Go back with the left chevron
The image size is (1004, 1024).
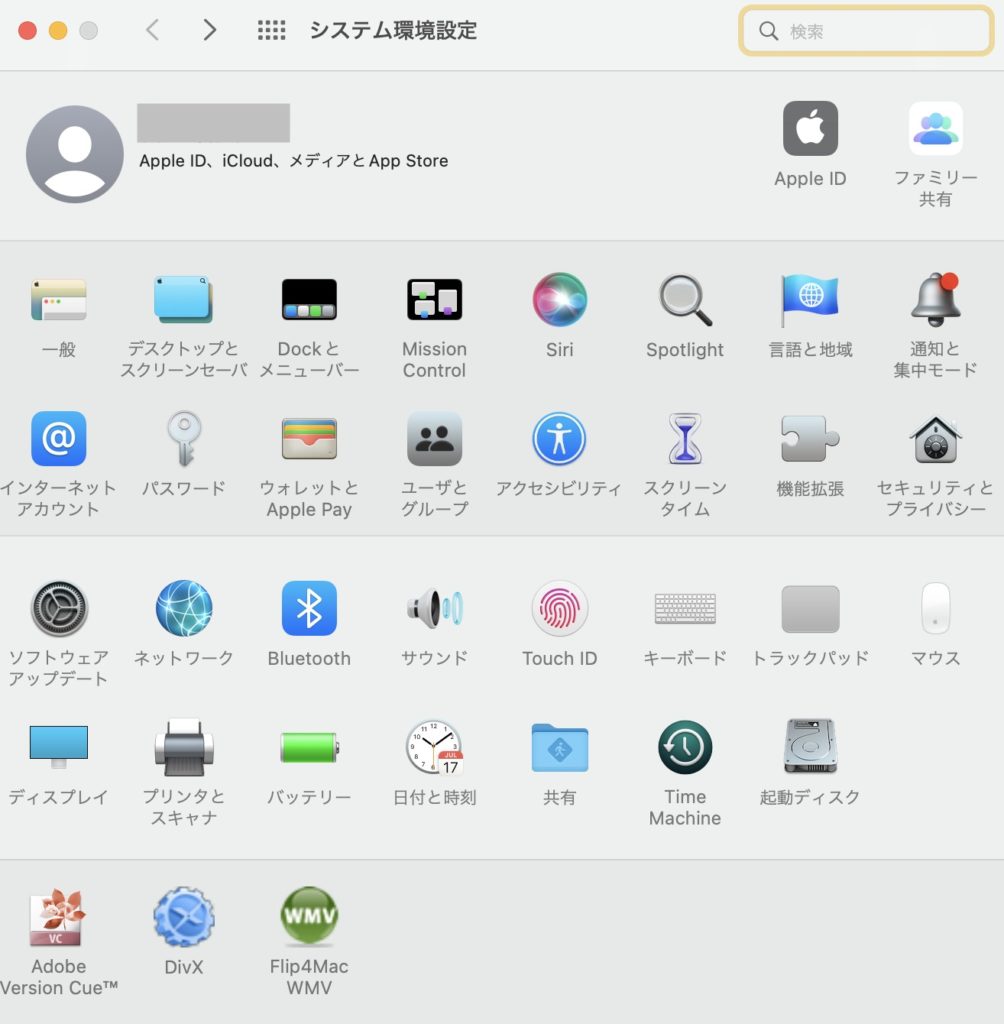click(x=152, y=30)
